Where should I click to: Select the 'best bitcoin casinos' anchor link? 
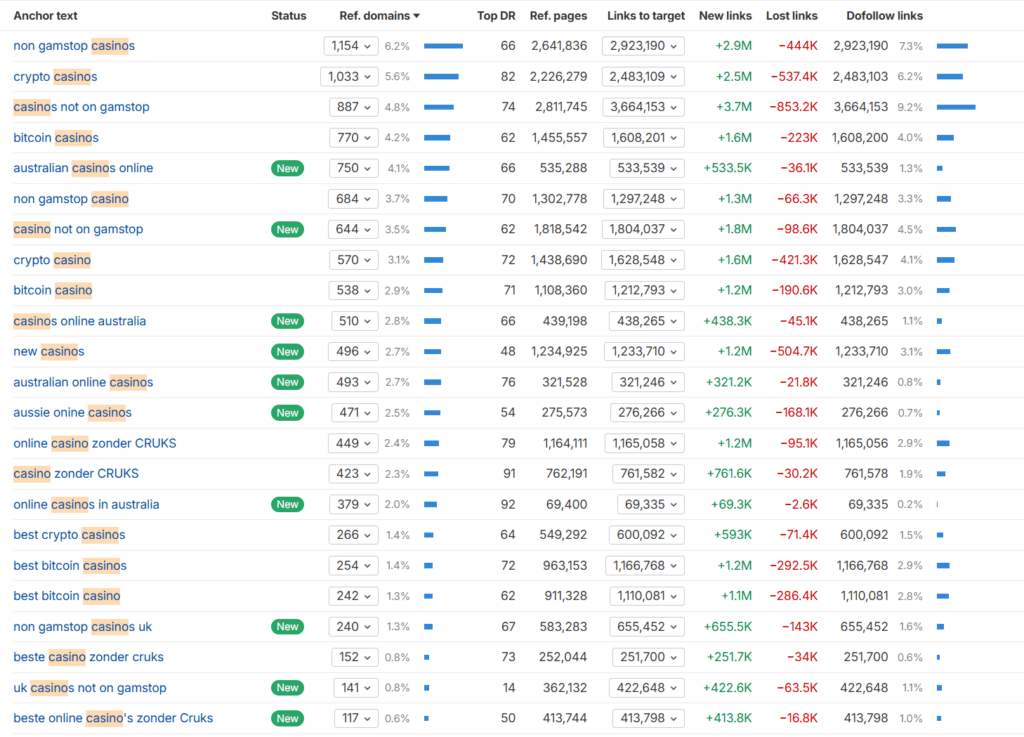coord(70,565)
